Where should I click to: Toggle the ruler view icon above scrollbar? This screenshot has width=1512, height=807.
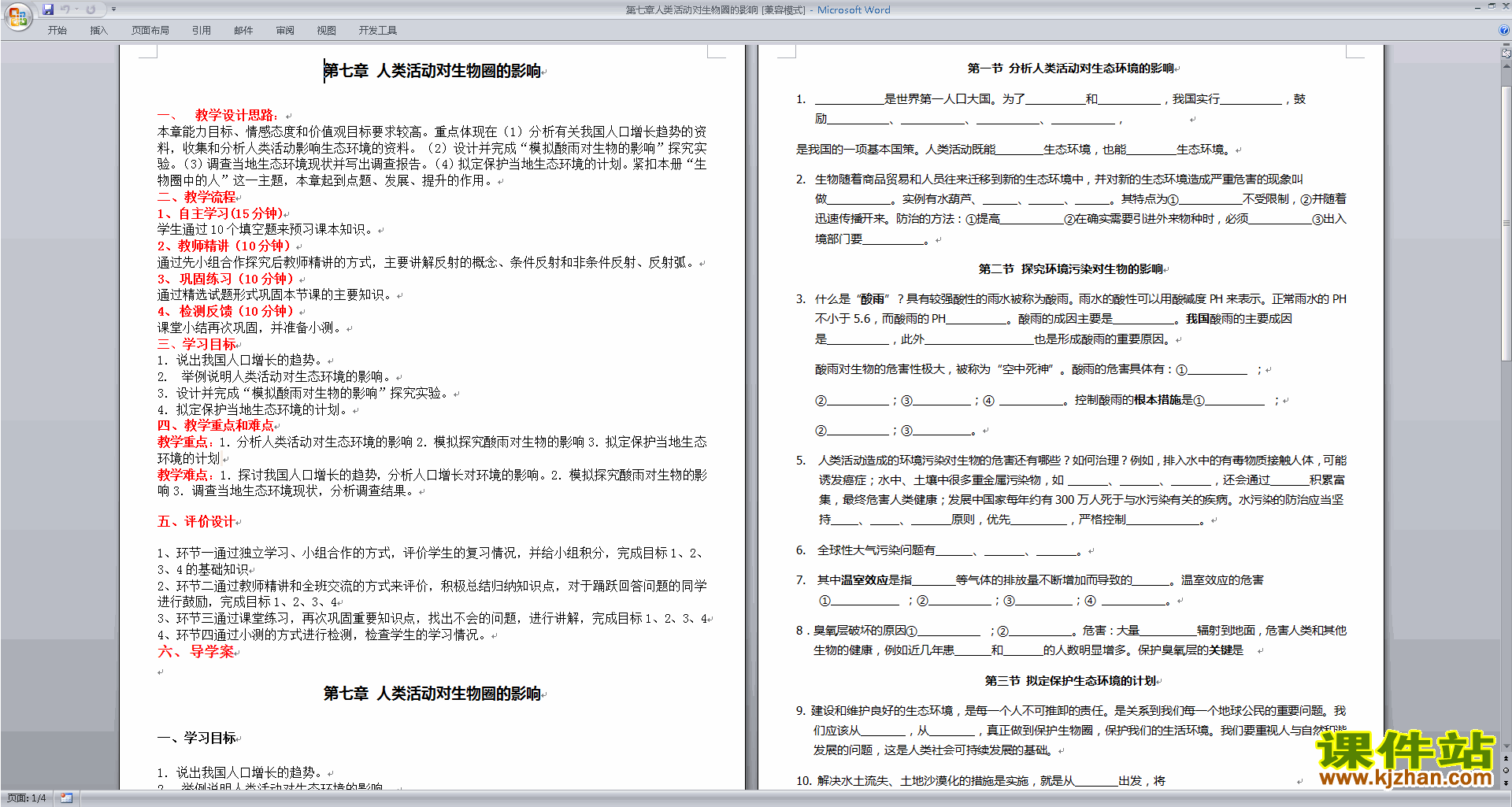pos(1506,54)
